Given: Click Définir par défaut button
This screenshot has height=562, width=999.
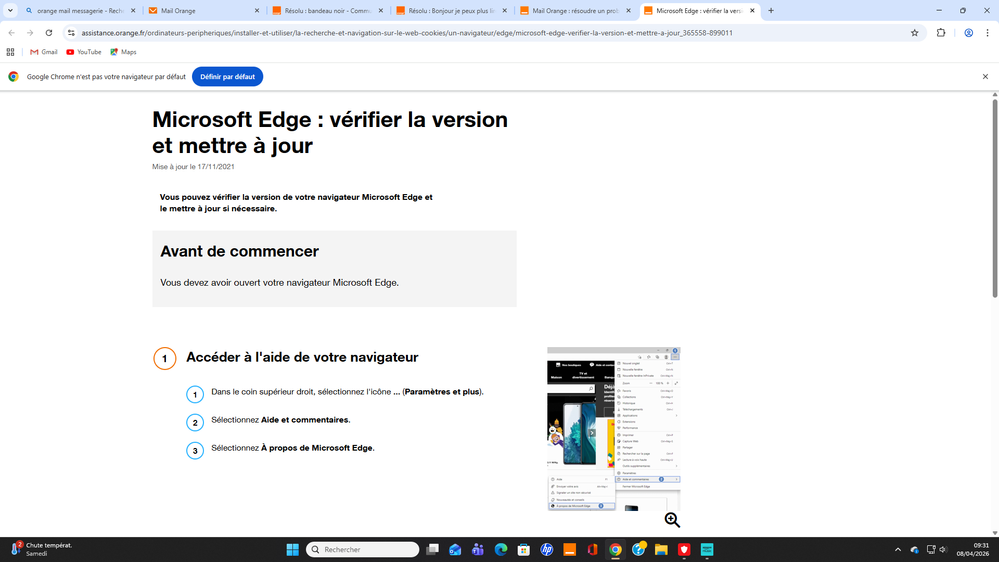Looking at the screenshot, I should (227, 76).
